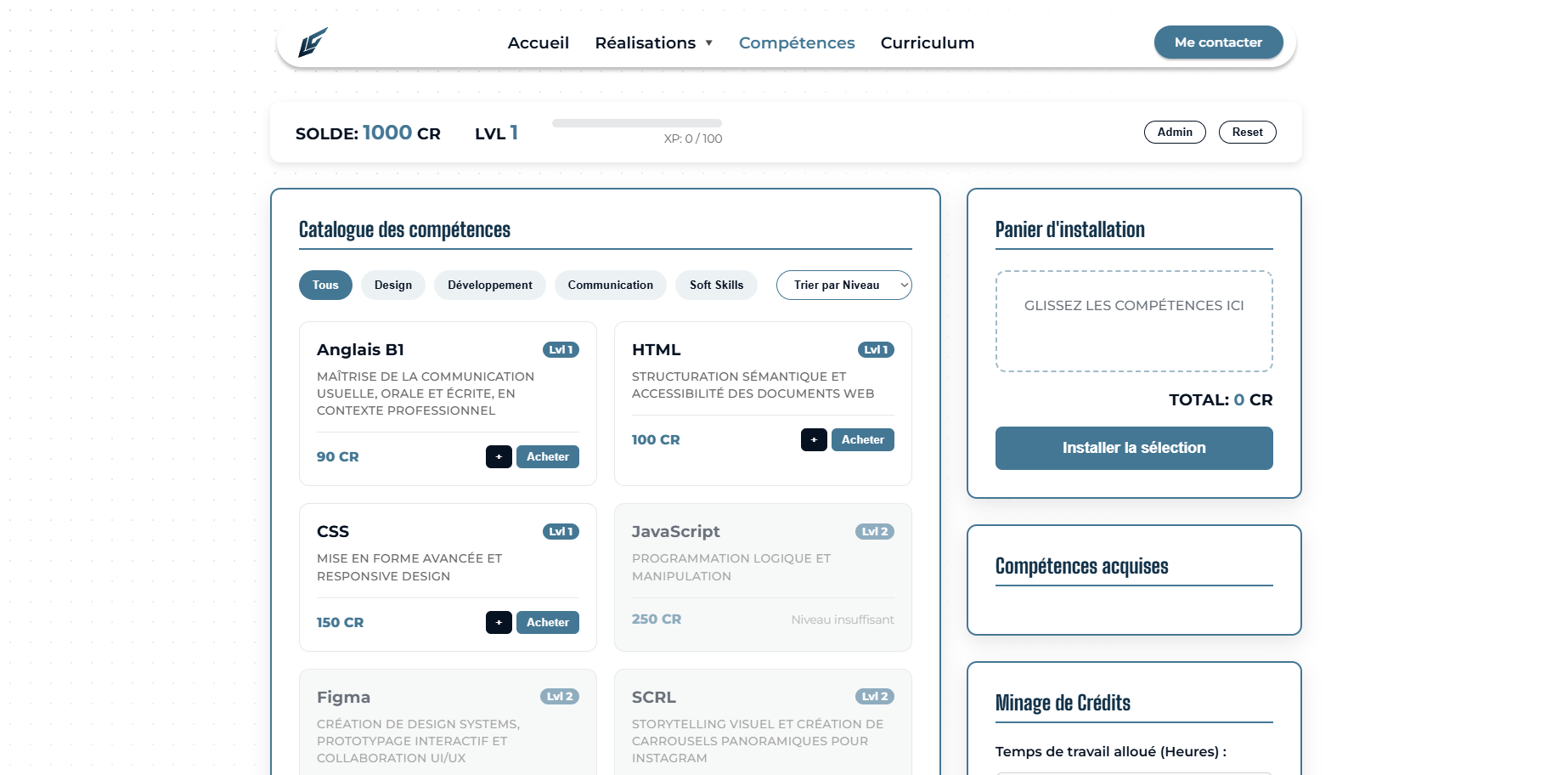
Task: Add HTML to cart with plus icon
Action: tap(814, 439)
